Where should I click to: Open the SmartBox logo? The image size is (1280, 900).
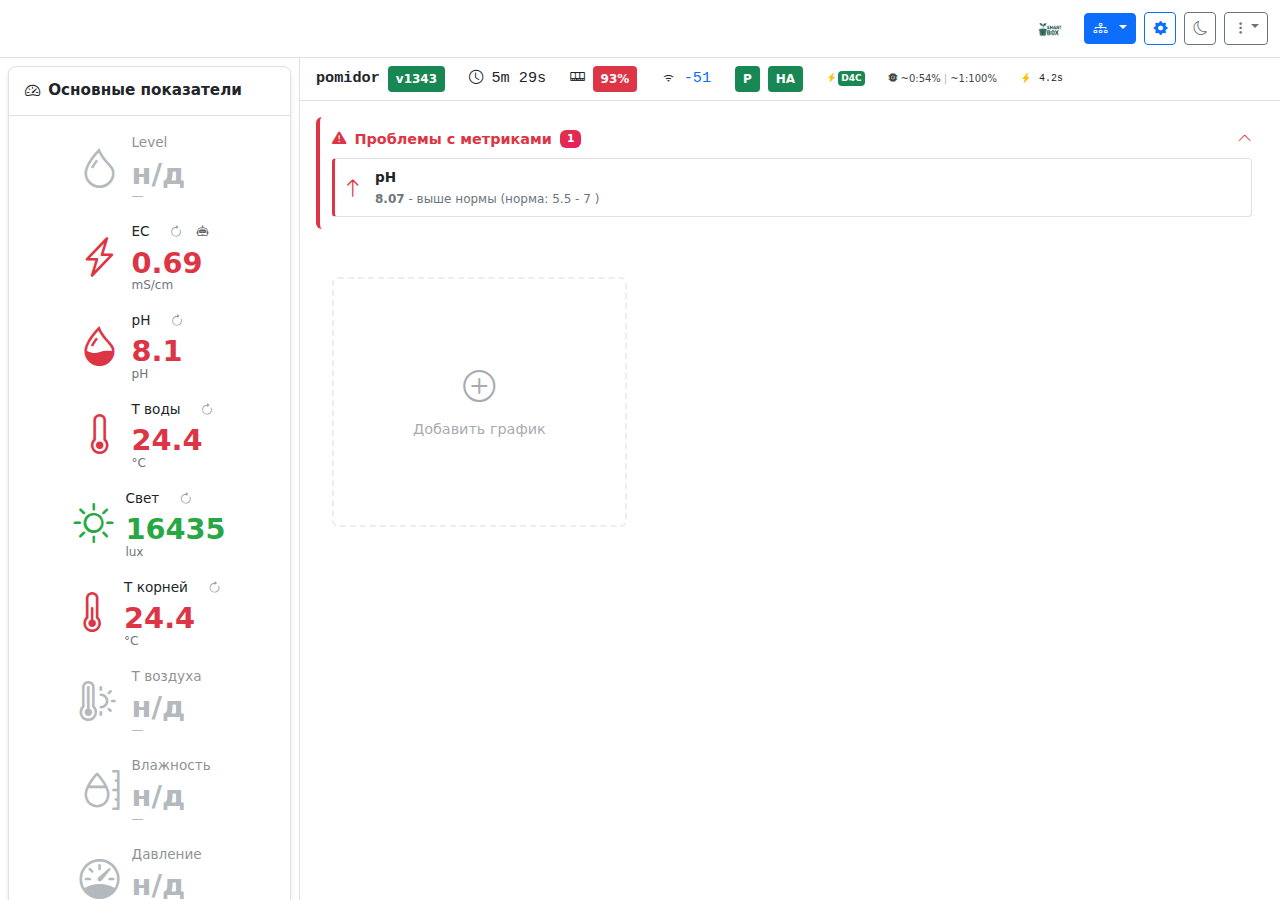point(1048,29)
